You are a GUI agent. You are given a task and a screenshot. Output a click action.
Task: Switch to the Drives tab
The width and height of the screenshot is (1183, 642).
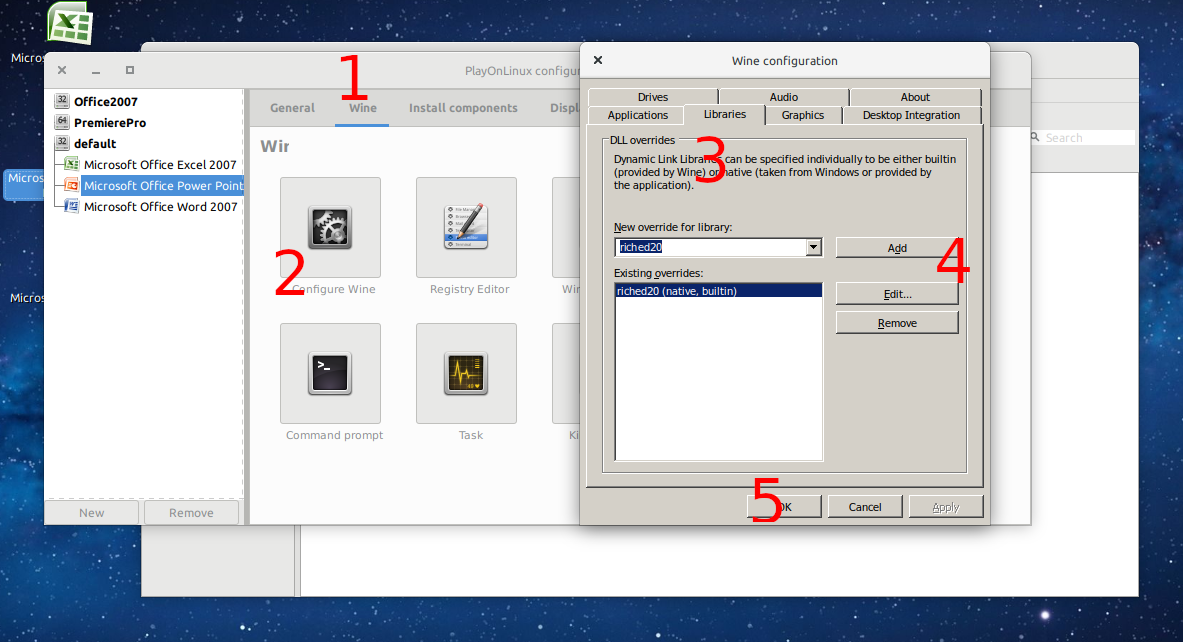coord(653,97)
